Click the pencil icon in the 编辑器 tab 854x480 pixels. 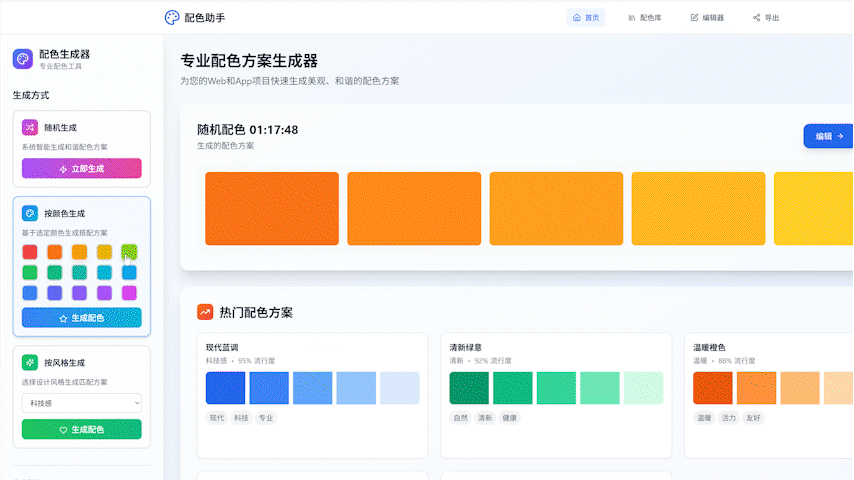[x=694, y=17]
